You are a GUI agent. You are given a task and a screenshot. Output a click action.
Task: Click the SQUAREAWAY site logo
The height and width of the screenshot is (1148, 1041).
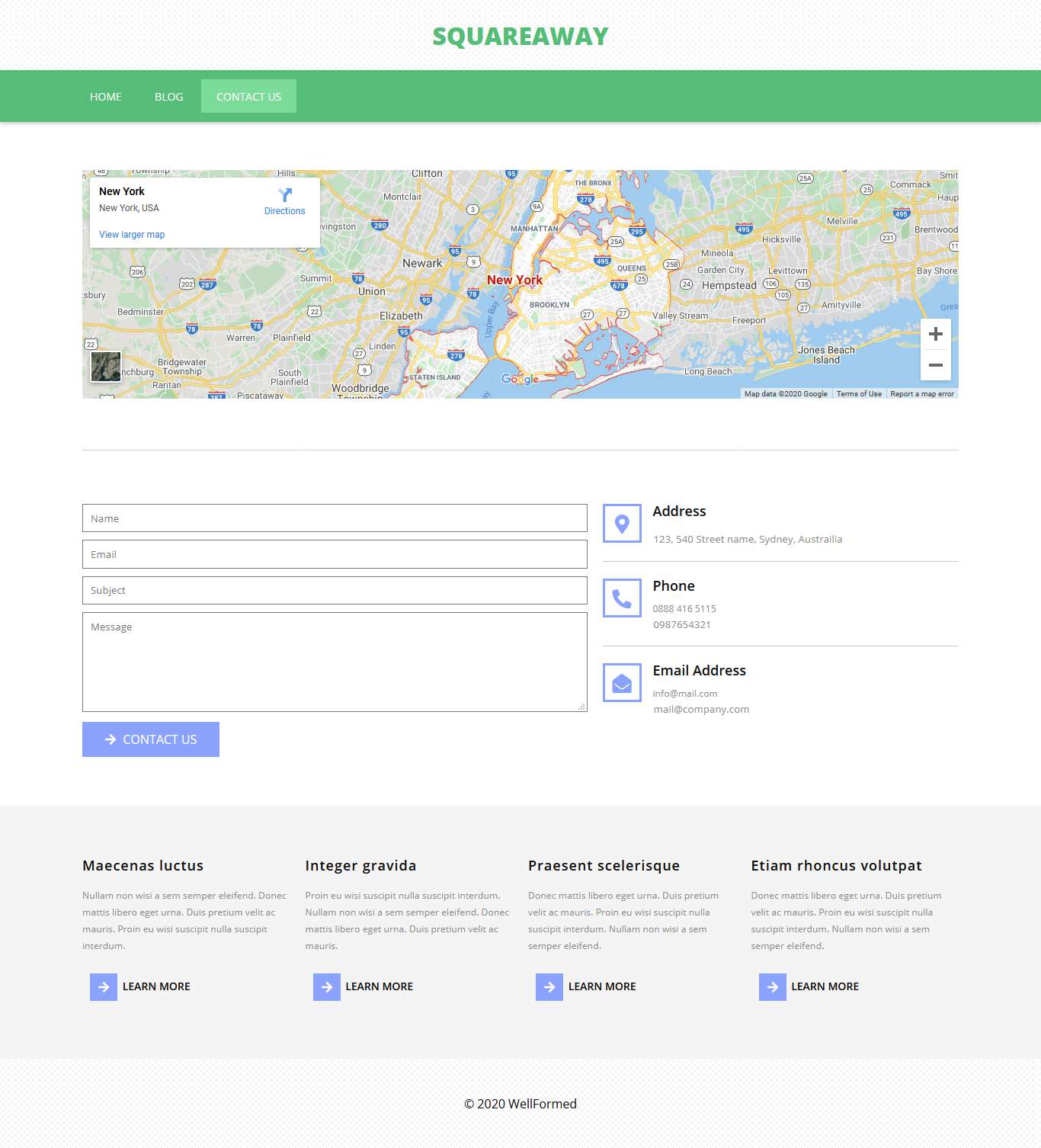pyautogui.click(x=520, y=37)
